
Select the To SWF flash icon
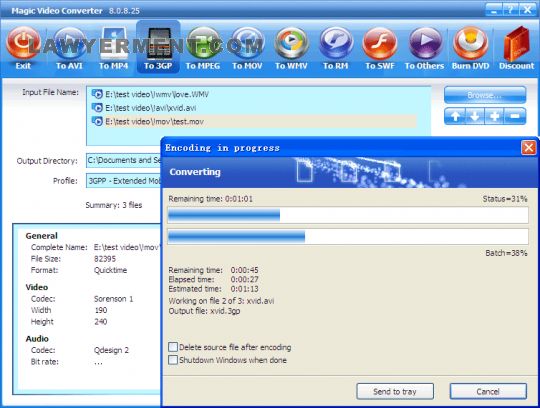(x=380, y=43)
